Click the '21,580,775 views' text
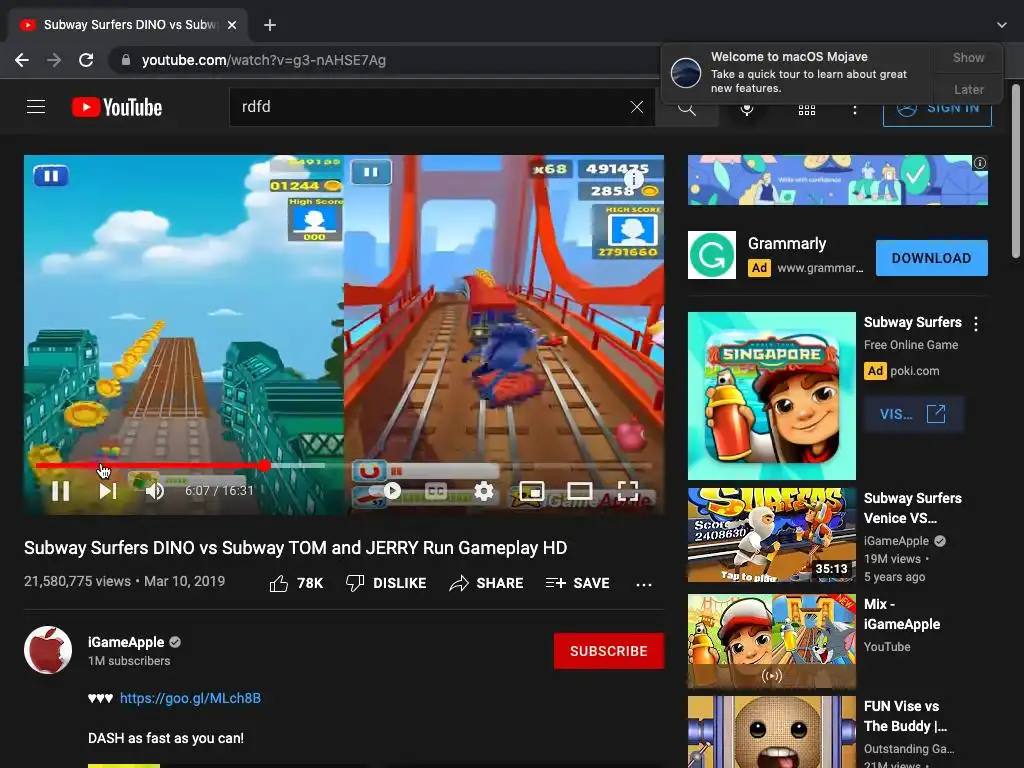 pyautogui.click(x=77, y=581)
